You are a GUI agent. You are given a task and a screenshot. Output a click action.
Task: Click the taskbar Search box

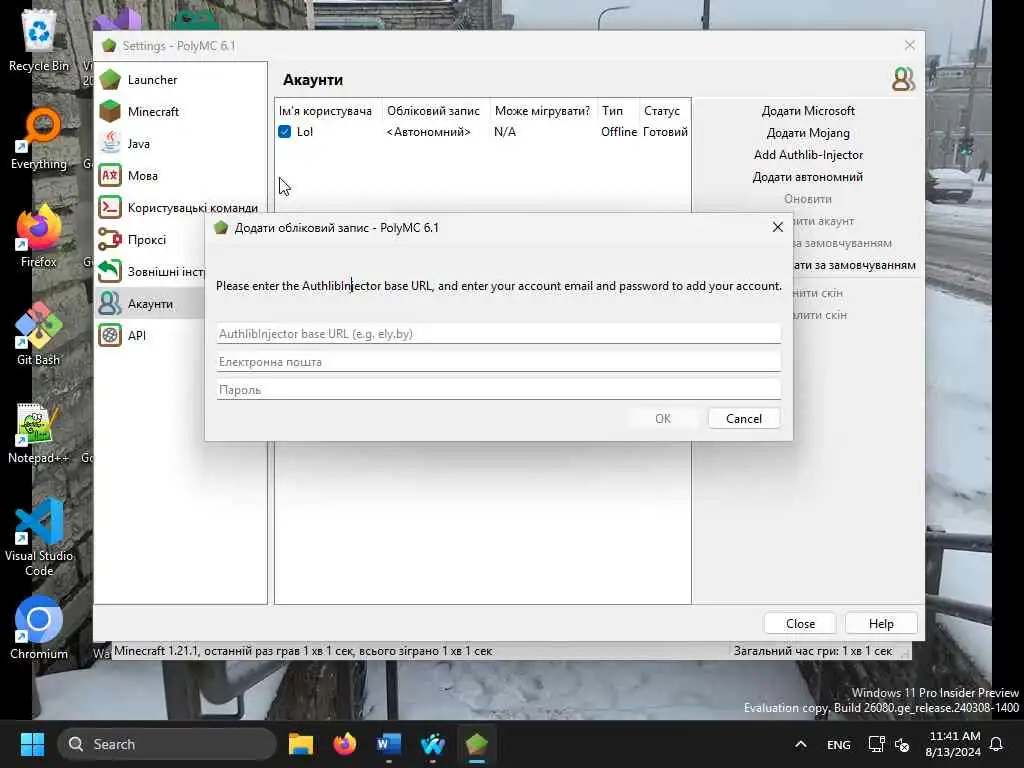pyautogui.click(x=167, y=744)
